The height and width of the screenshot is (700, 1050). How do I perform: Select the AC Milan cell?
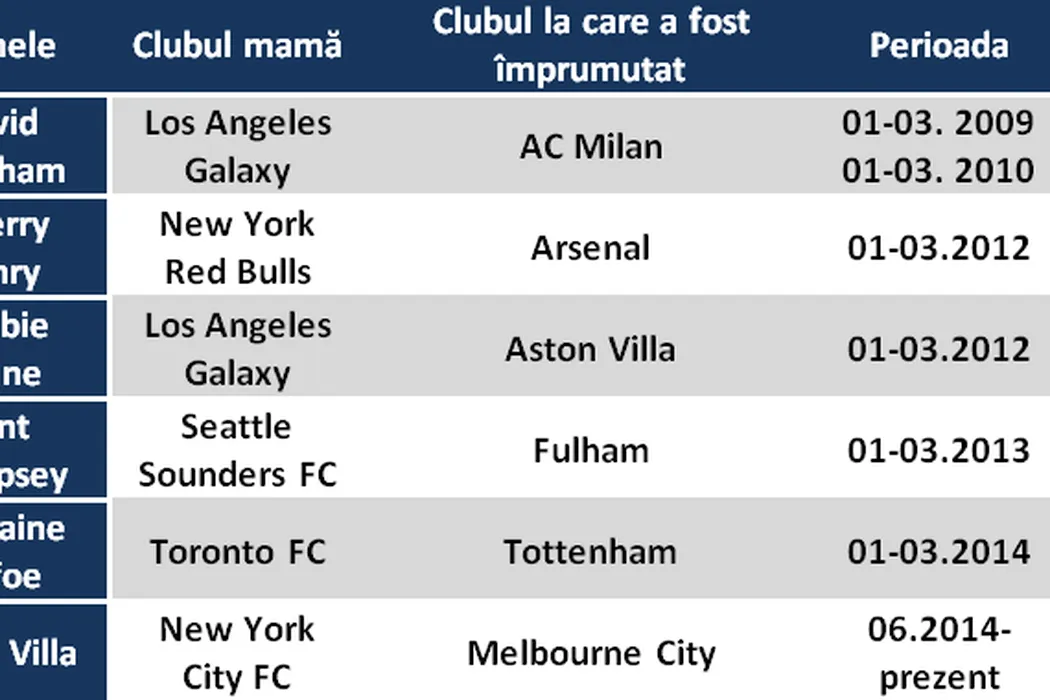click(591, 146)
